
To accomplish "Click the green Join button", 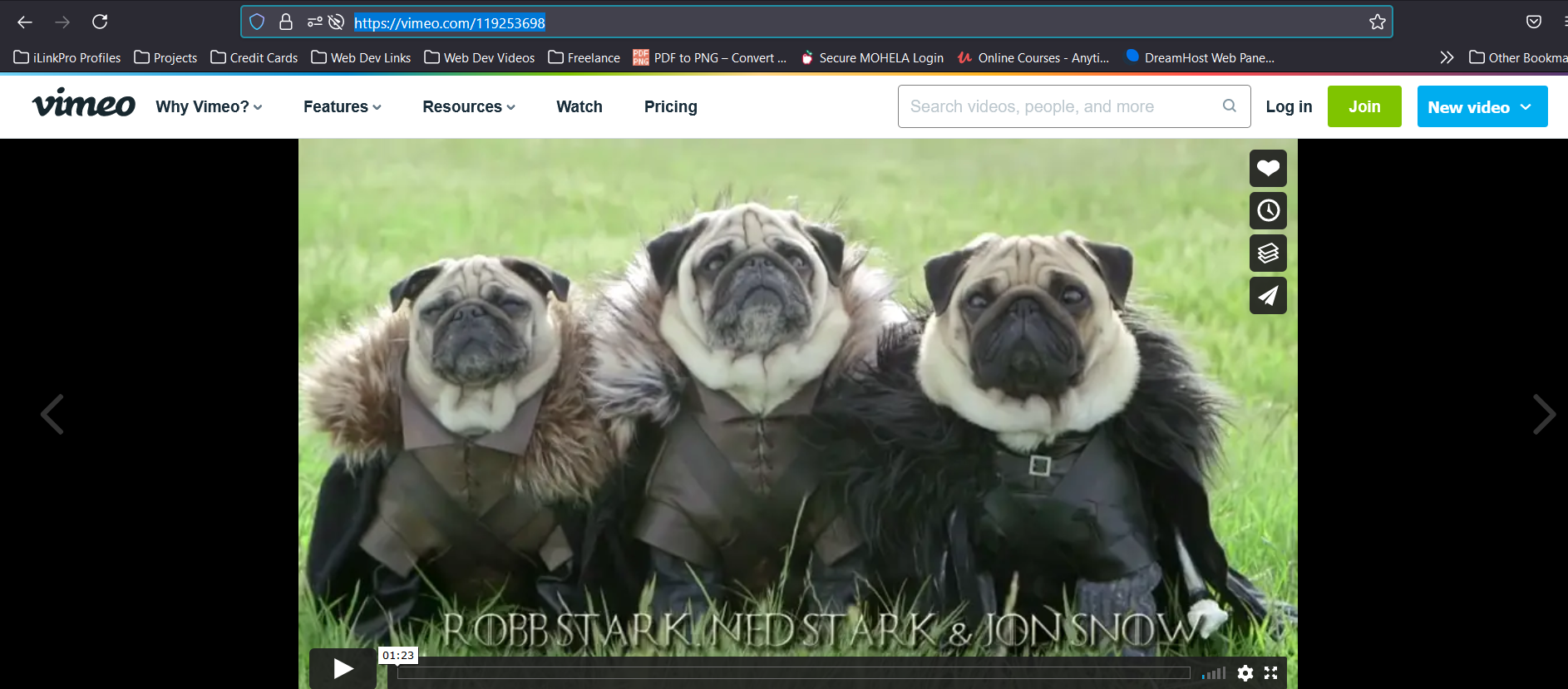I will point(1364,106).
